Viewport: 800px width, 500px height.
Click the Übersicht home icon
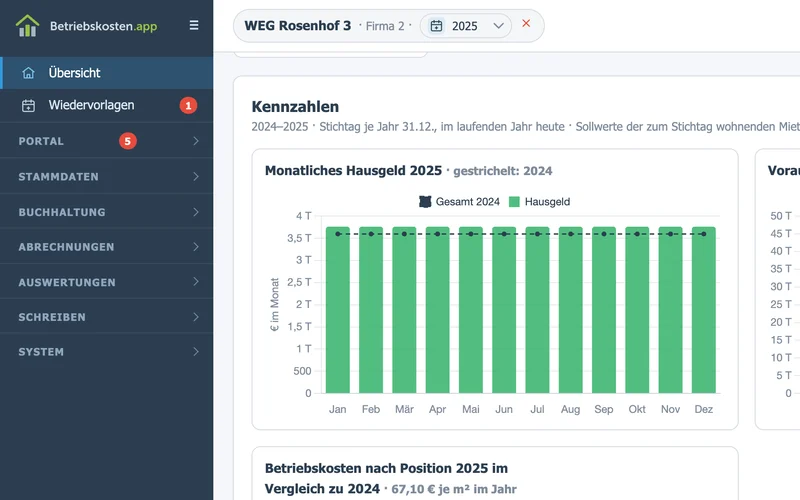pyautogui.click(x=29, y=73)
